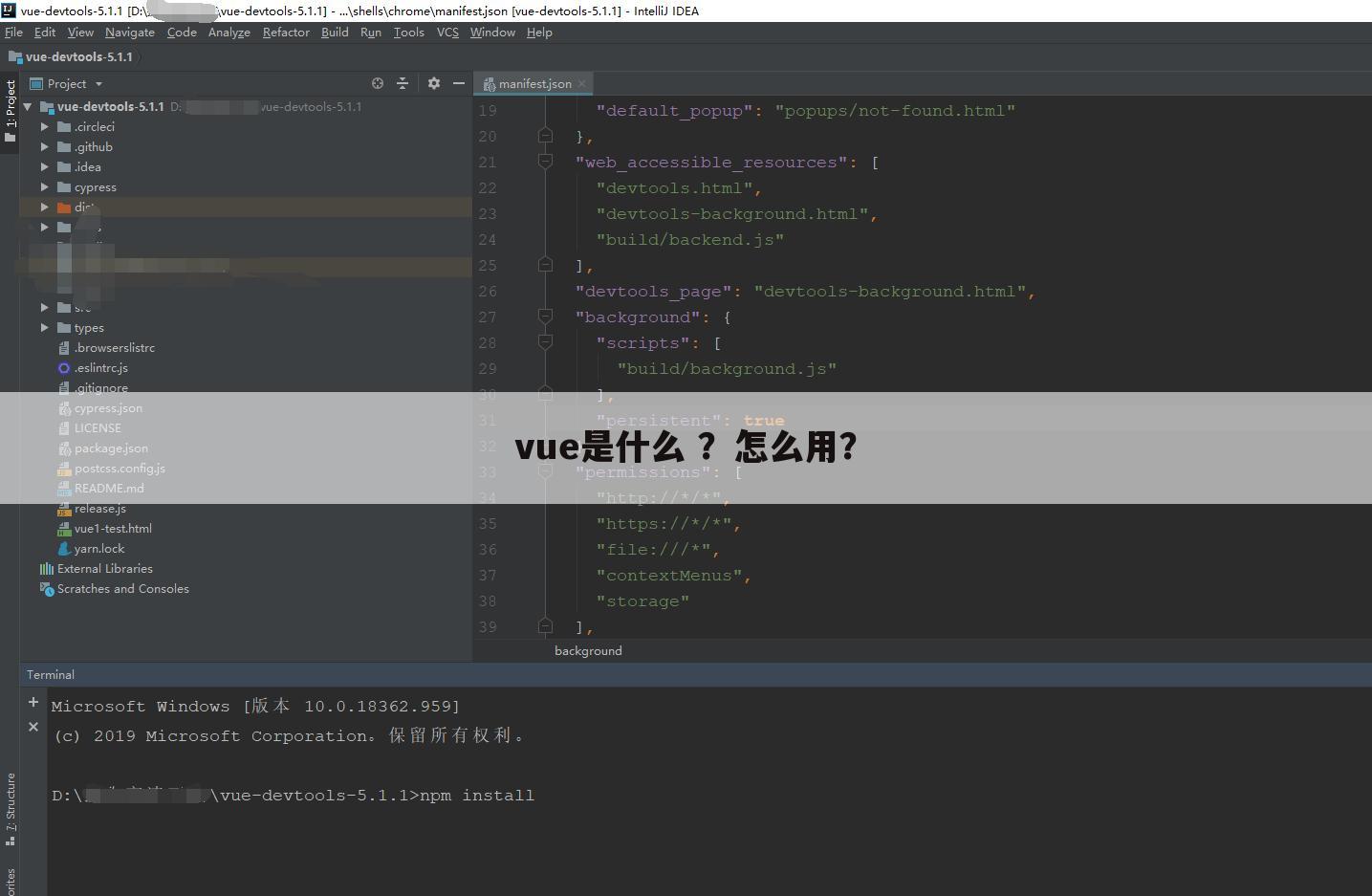Image resolution: width=1372 pixels, height=896 pixels.
Task: Add a new terminal session with plus icon
Action: point(33,702)
